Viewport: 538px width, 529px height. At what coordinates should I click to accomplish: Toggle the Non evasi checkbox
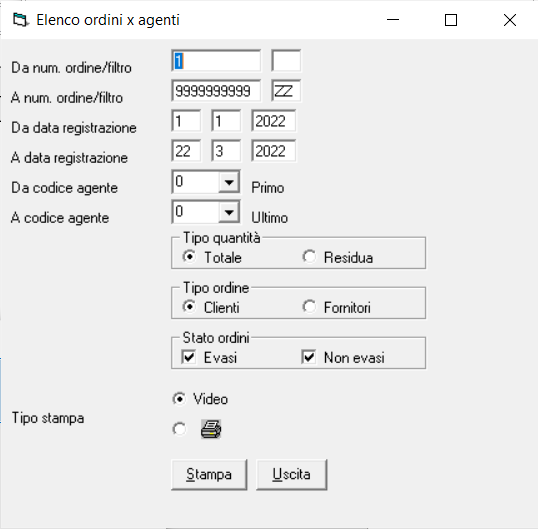click(x=308, y=357)
